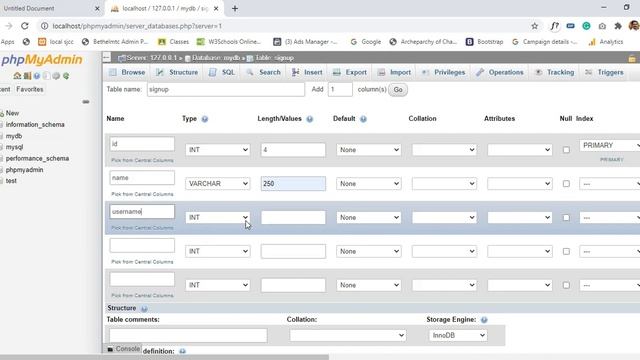Open VARCHAR type dropdown for name row

click(x=218, y=184)
